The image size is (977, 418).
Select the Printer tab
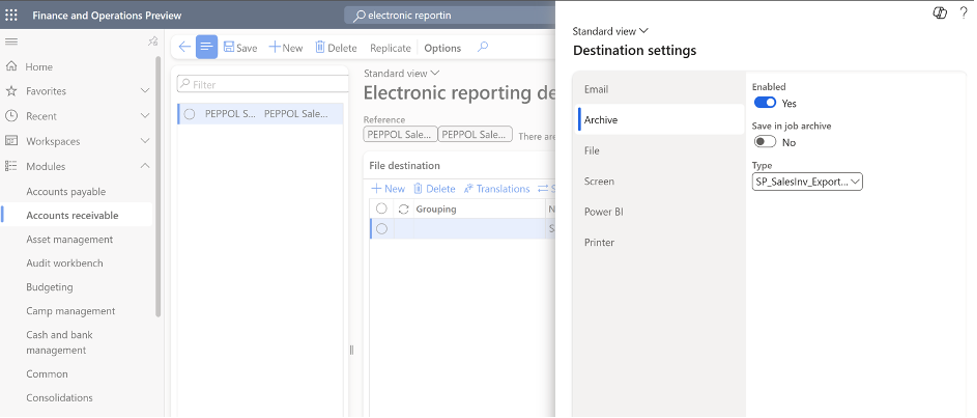[x=660, y=242]
